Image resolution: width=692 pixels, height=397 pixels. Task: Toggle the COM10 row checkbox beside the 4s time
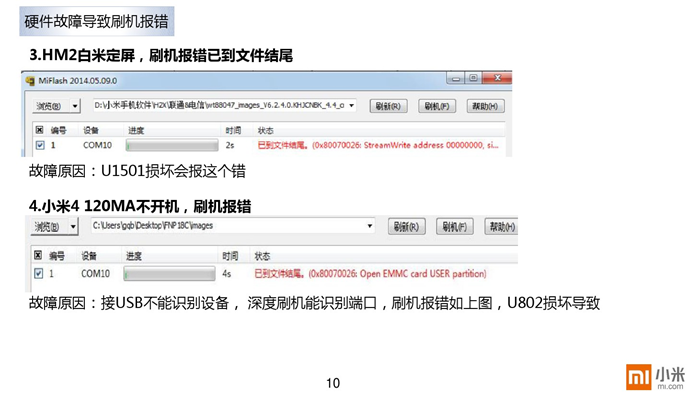click(x=38, y=273)
